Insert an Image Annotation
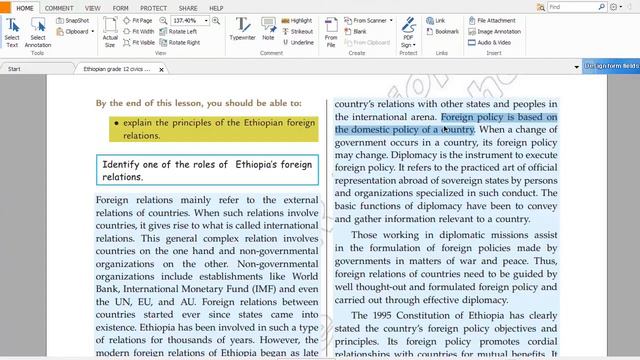Image resolution: width=640 pixels, height=360 pixels. [x=494, y=31]
